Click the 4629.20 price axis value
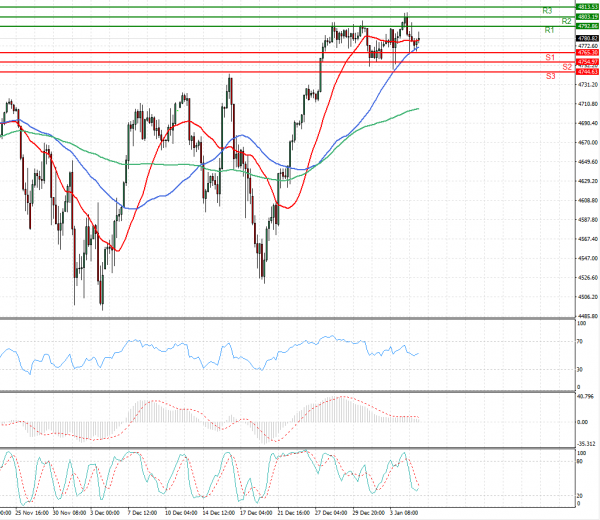Screen dimensions: 600x520 tap(588, 181)
